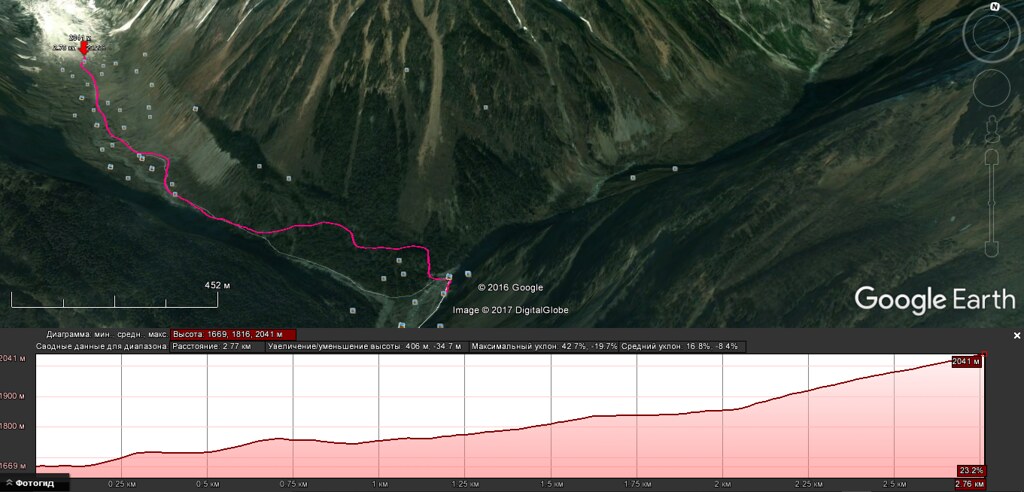Open photo icon just above '© 2016 Google'
This screenshot has width=1024, height=492.
point(468,273)
